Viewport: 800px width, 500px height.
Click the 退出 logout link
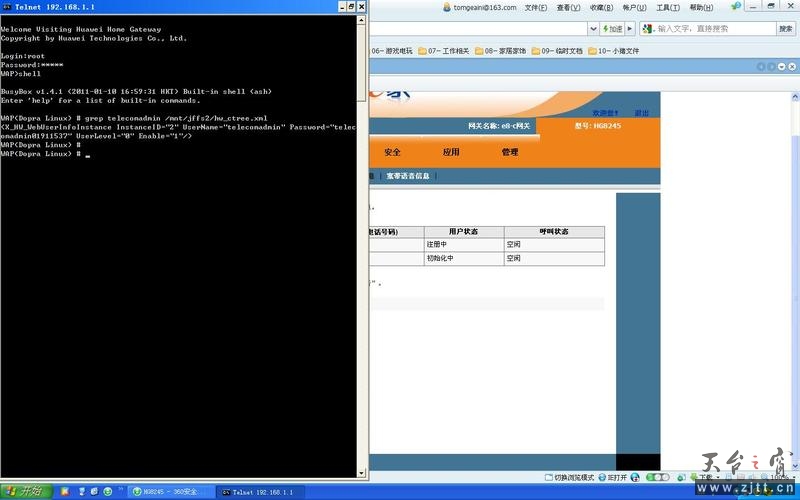tap(641, 113)
